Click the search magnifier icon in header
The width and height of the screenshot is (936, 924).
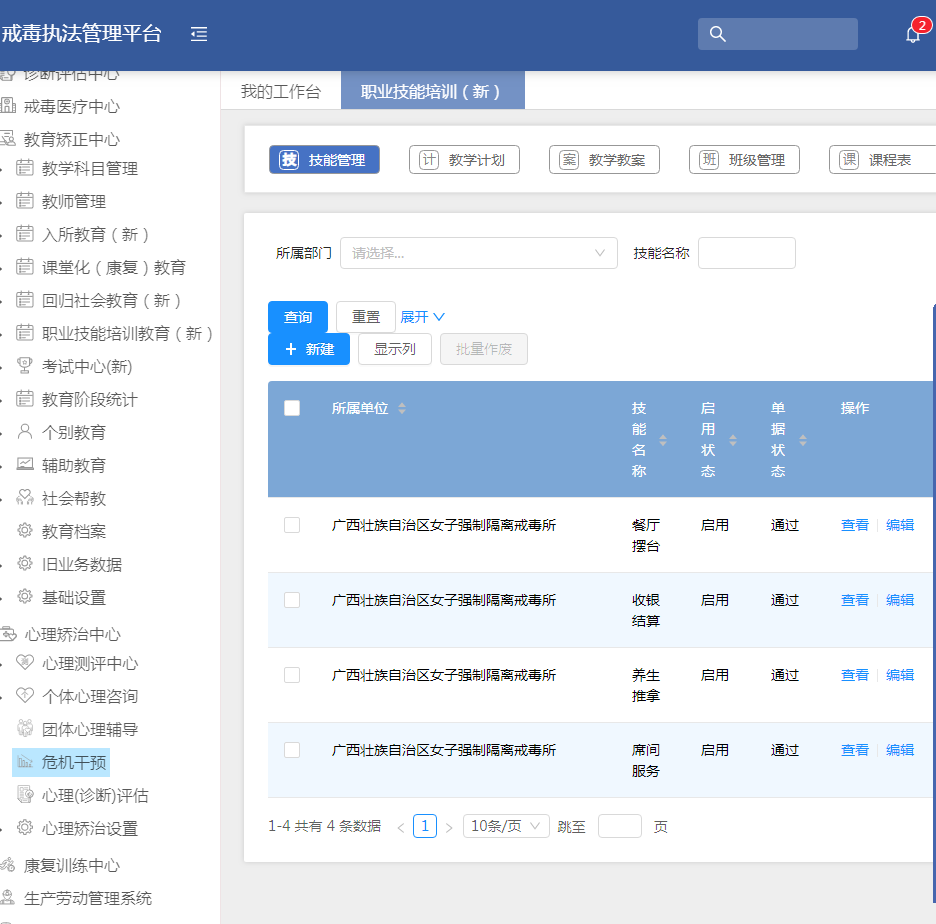coord(718,33)
